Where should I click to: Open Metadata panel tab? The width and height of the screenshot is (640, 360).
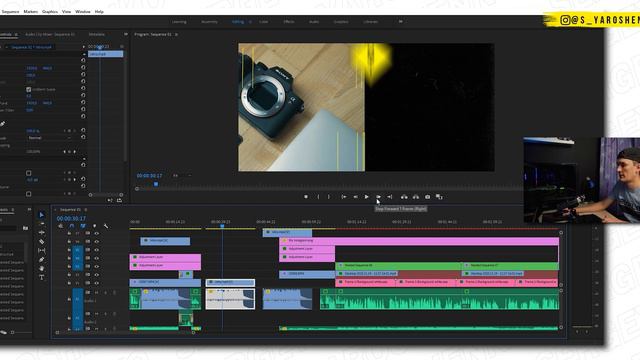coord(97,34)
